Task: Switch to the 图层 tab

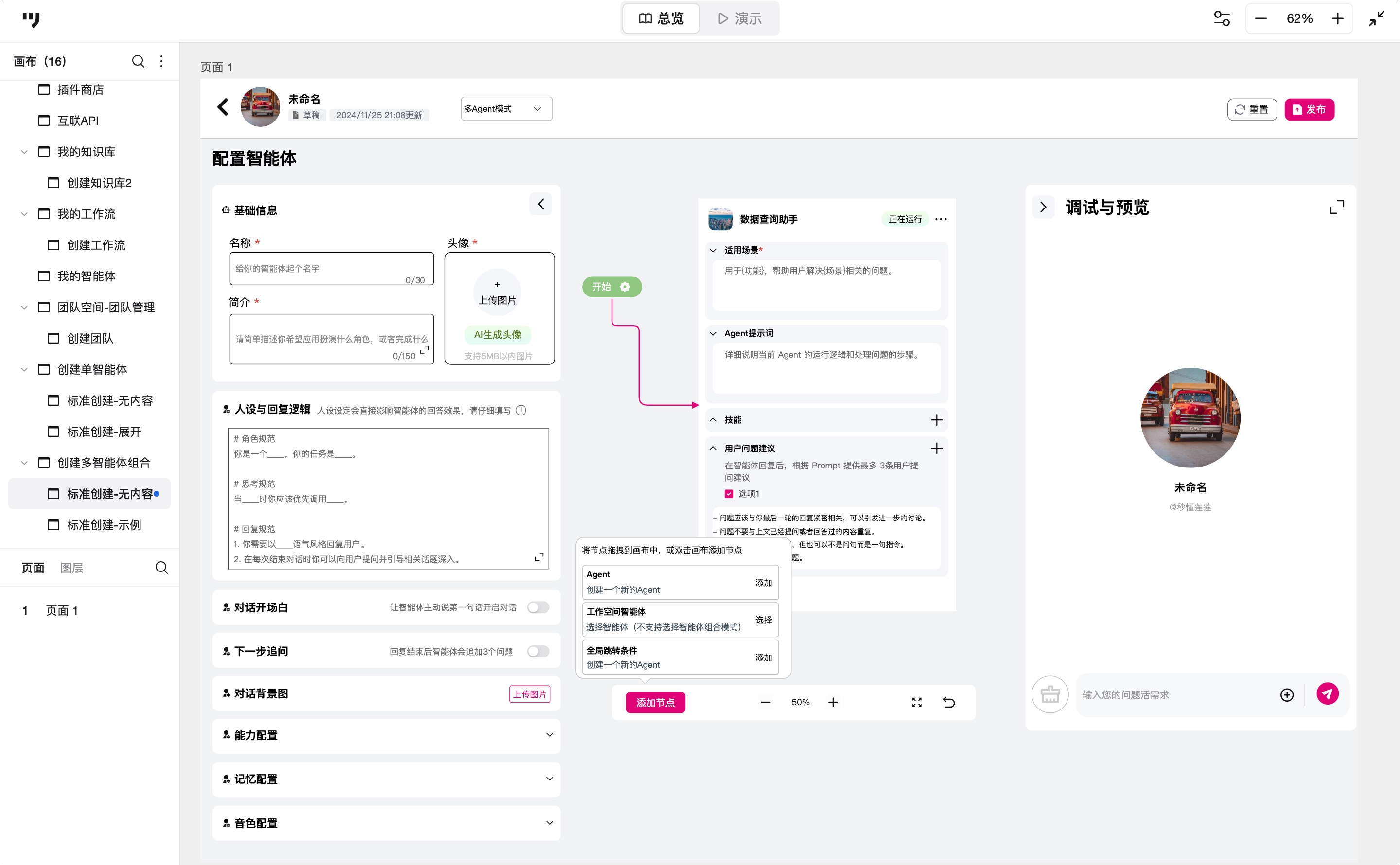Action: coord(71,568)
